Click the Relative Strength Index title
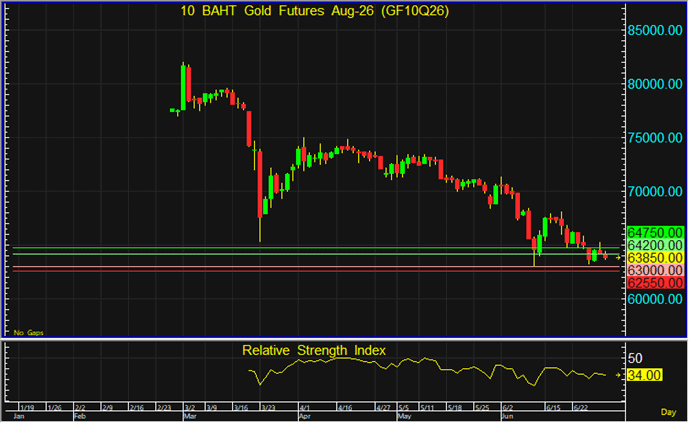689x423 pixels. [314, 351]
